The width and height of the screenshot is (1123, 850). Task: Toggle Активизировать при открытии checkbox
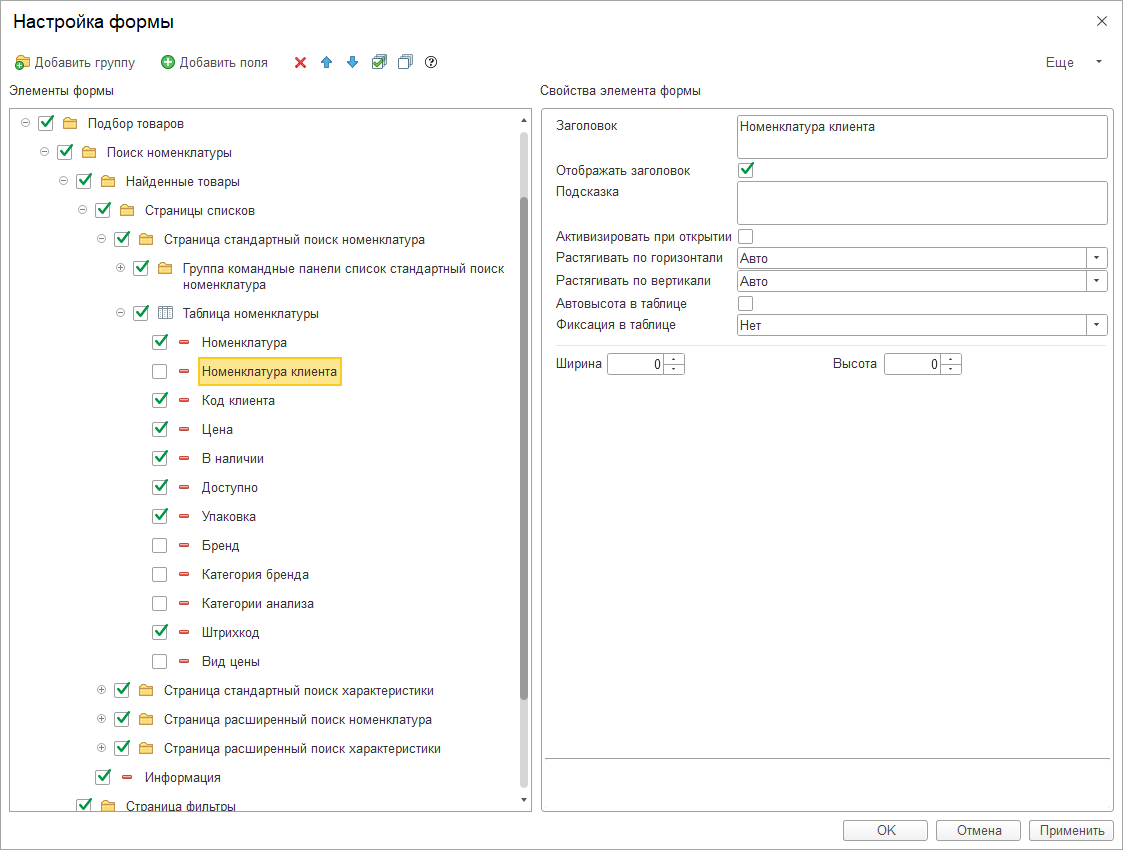(745, 237)
